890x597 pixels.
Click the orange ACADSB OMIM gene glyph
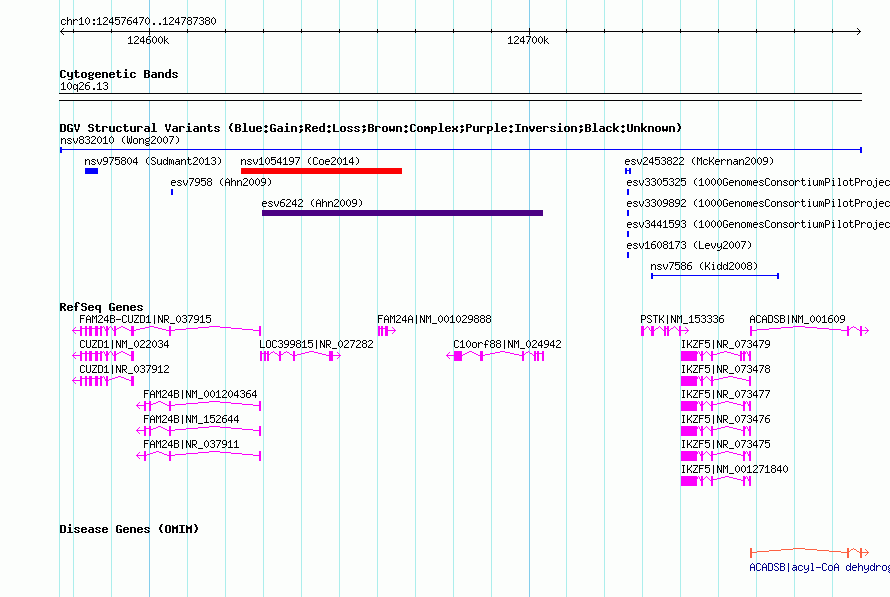click(809, 552)
